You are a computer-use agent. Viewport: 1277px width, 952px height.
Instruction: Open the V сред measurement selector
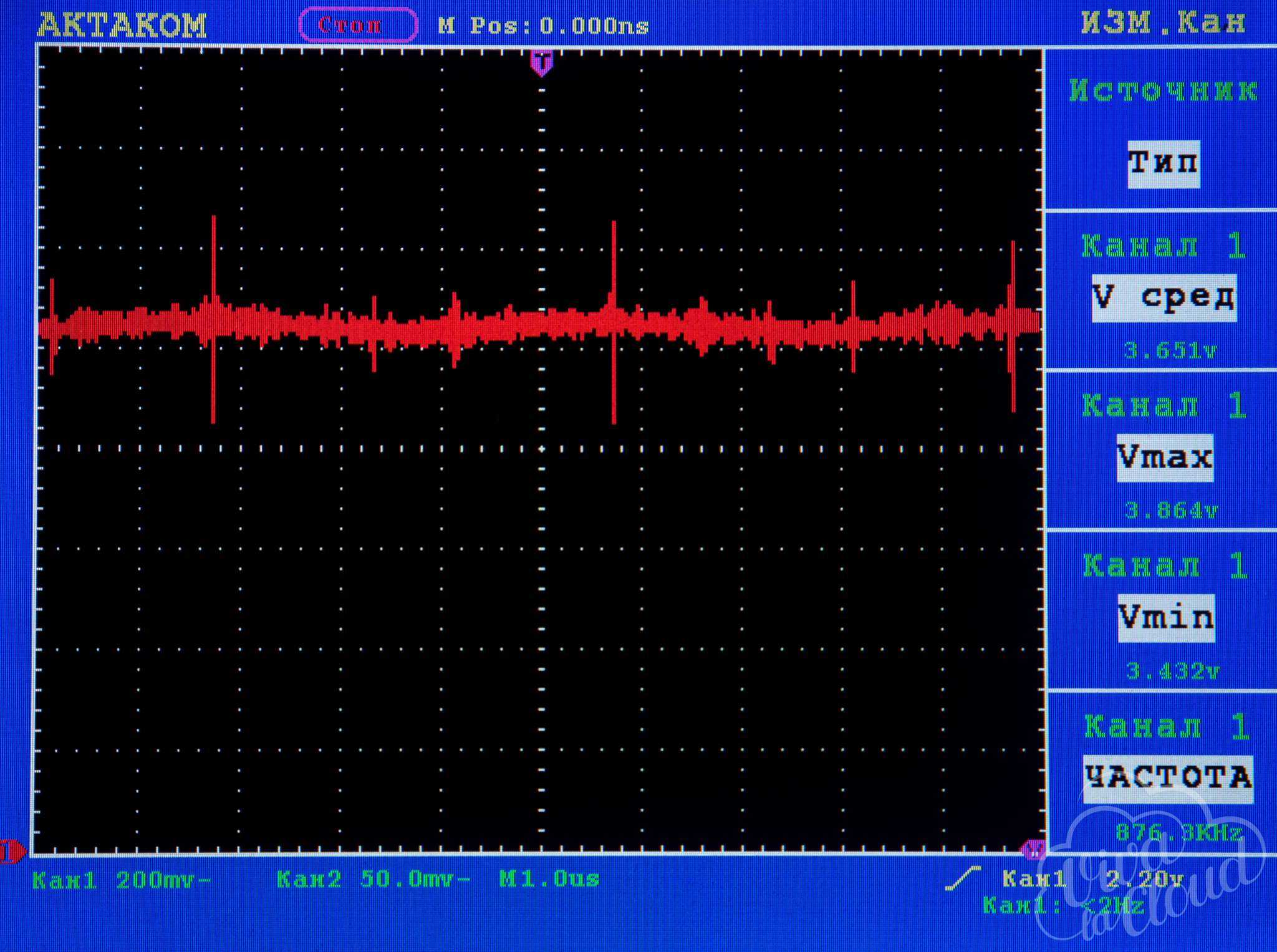(x=1164, y=297)
